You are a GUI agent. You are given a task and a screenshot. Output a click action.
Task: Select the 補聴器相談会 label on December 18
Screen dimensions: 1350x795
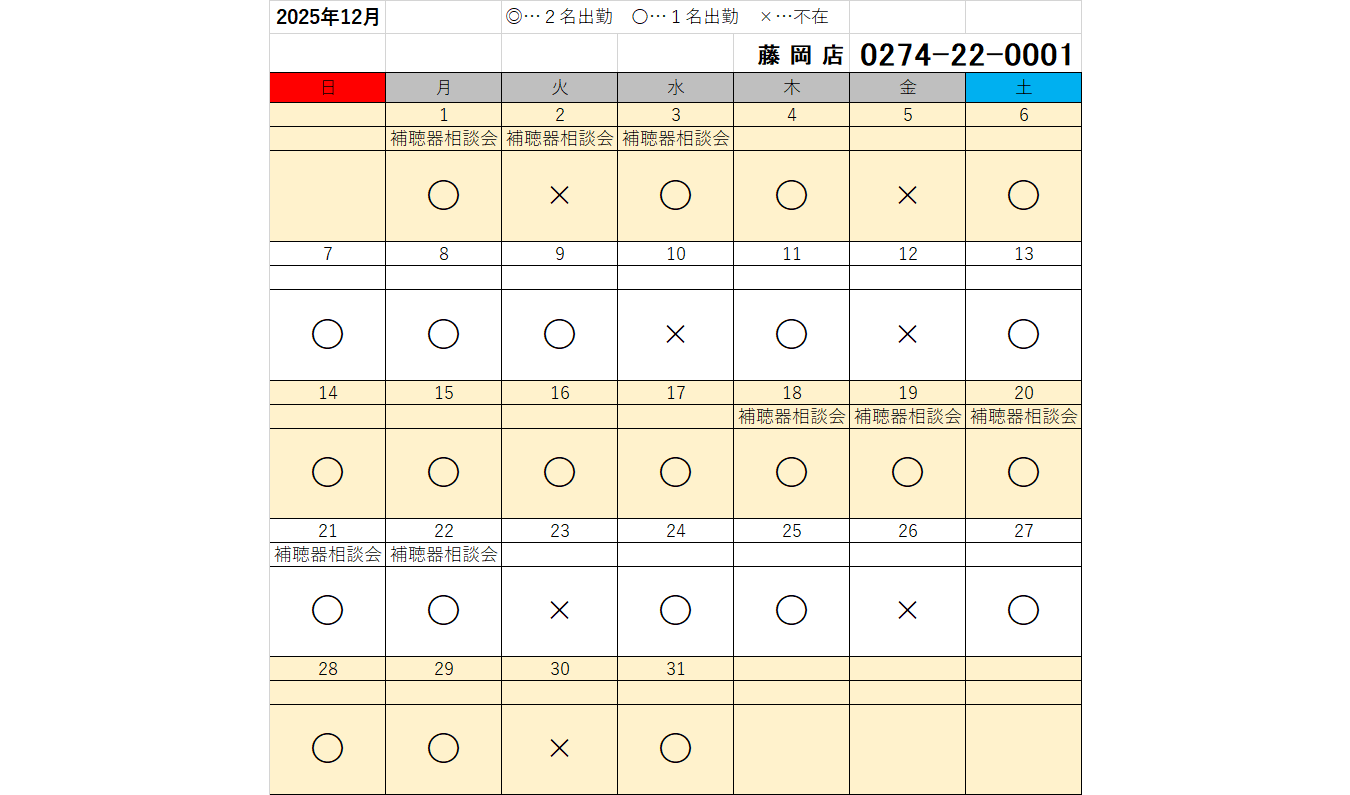point(791,417)
